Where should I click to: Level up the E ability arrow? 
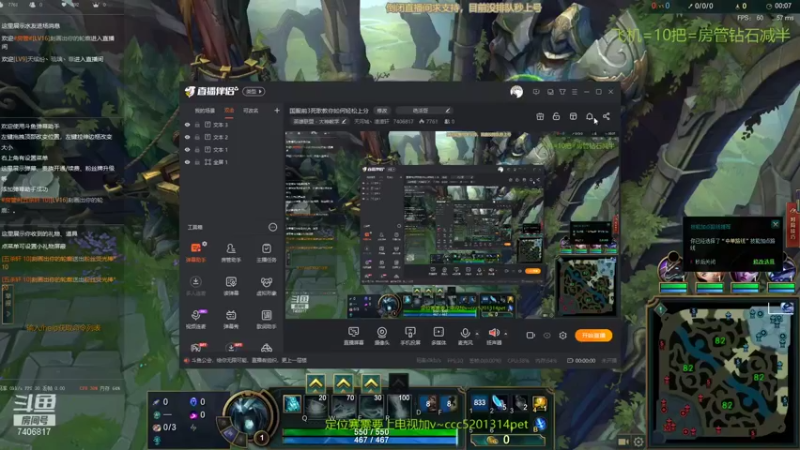(371, 383)
